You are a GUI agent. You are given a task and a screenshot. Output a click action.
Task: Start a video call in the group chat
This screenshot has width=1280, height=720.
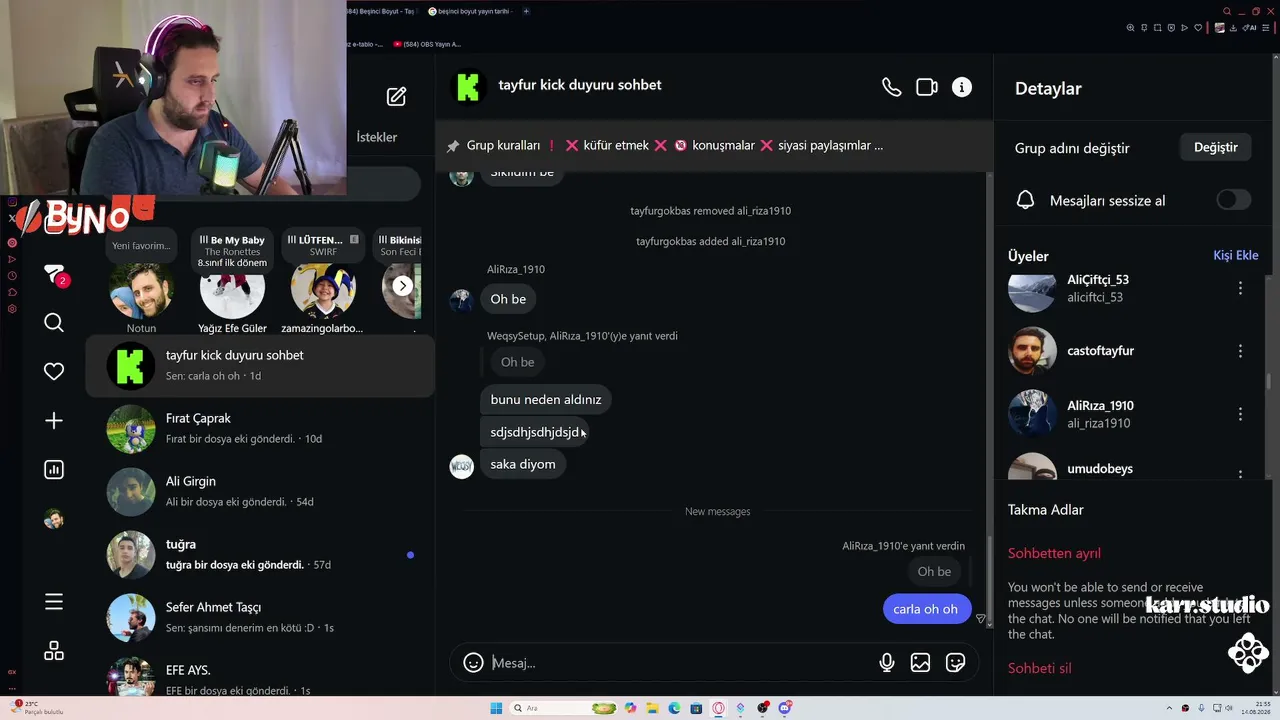pyautogui.click(x=927, y=87)
